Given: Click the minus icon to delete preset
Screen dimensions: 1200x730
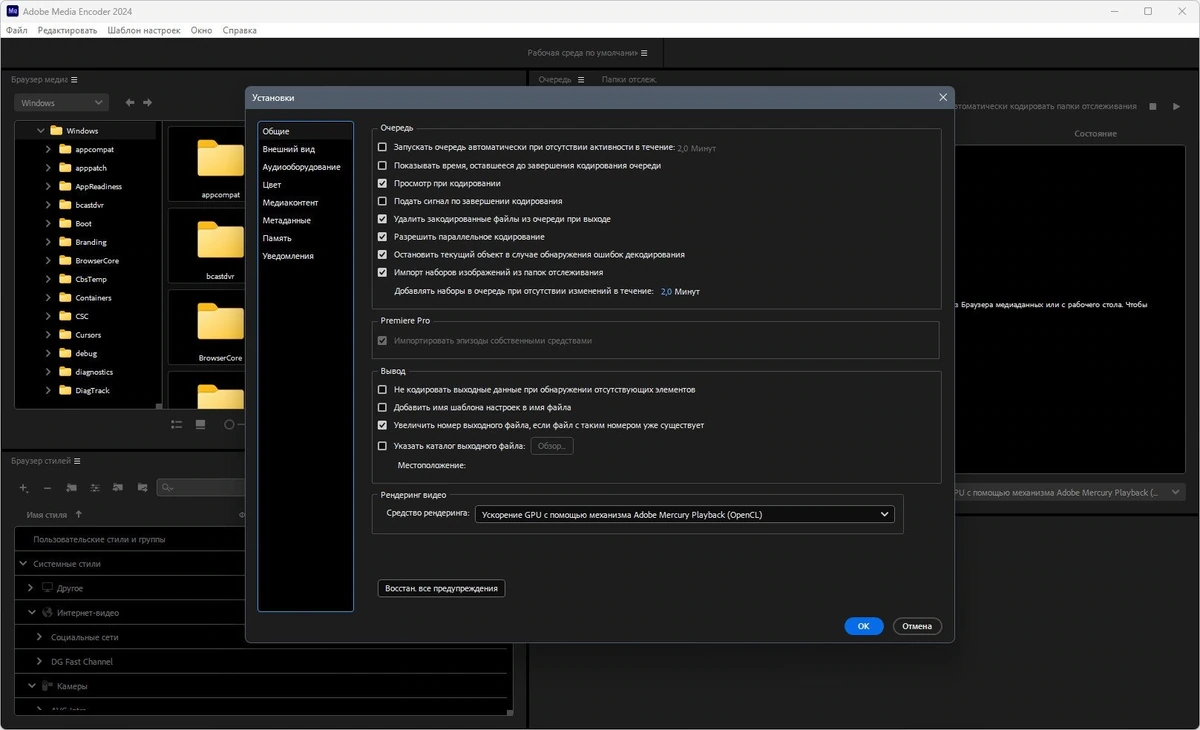Looking at the screenshot, I should pos(47,488).
